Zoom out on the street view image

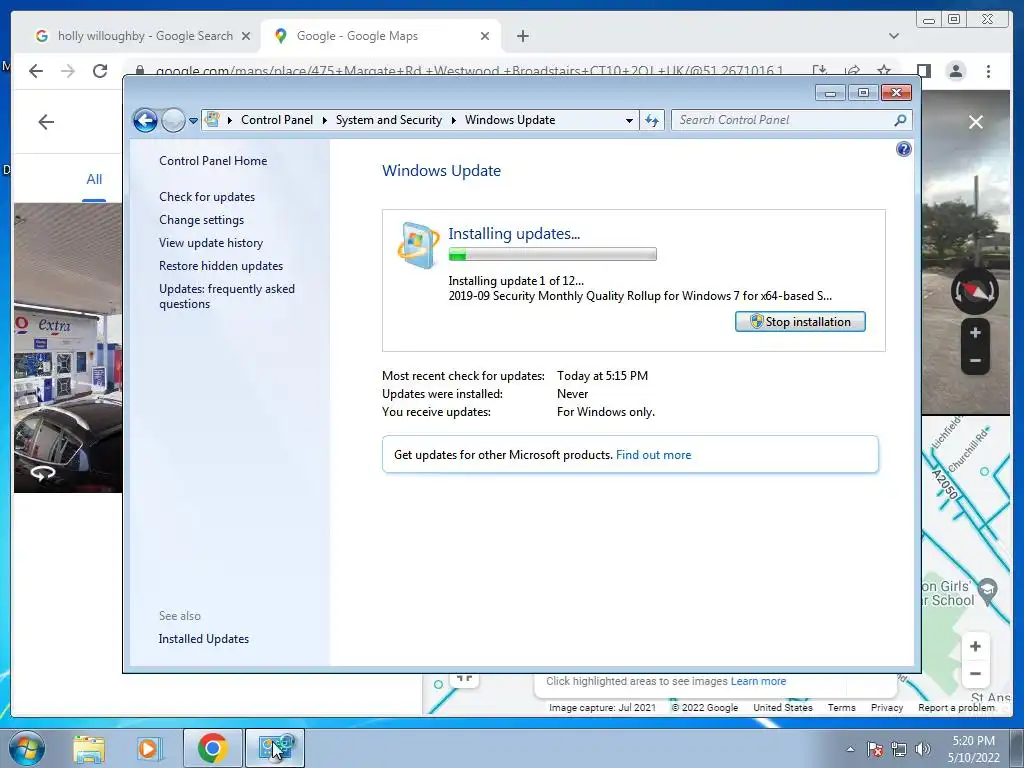point(975,360)
